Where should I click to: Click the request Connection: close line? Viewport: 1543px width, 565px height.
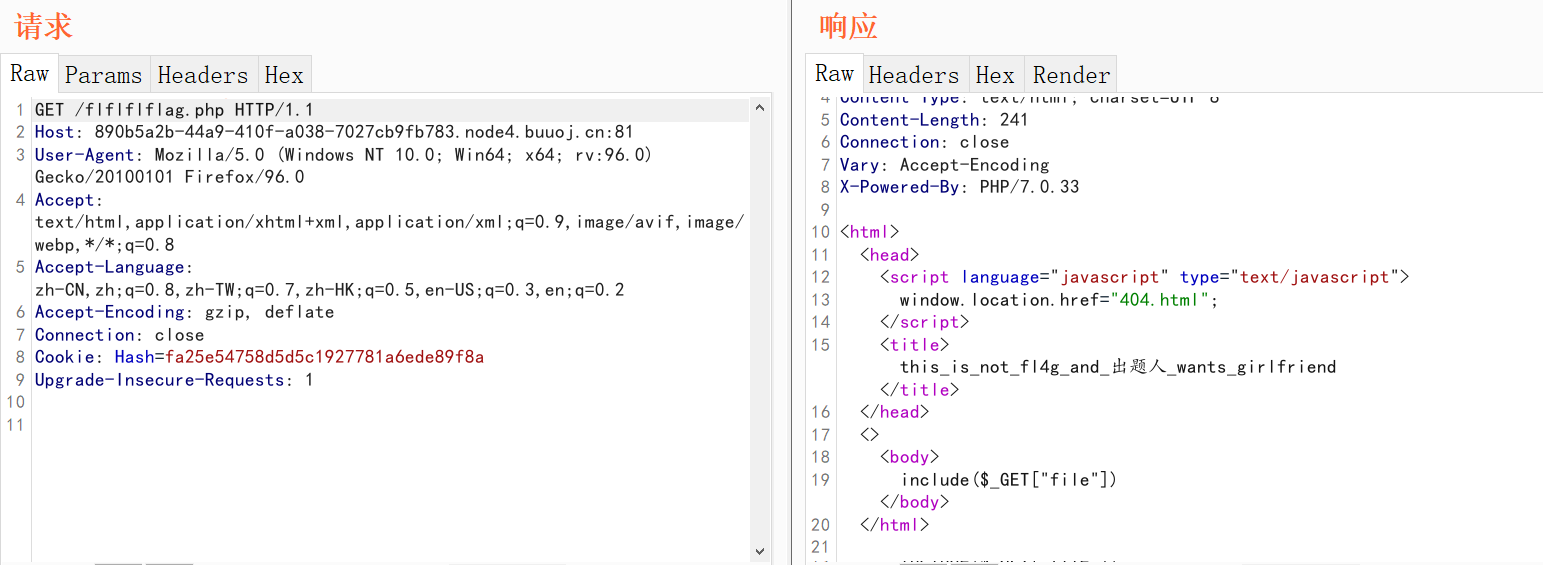[119, 335]
